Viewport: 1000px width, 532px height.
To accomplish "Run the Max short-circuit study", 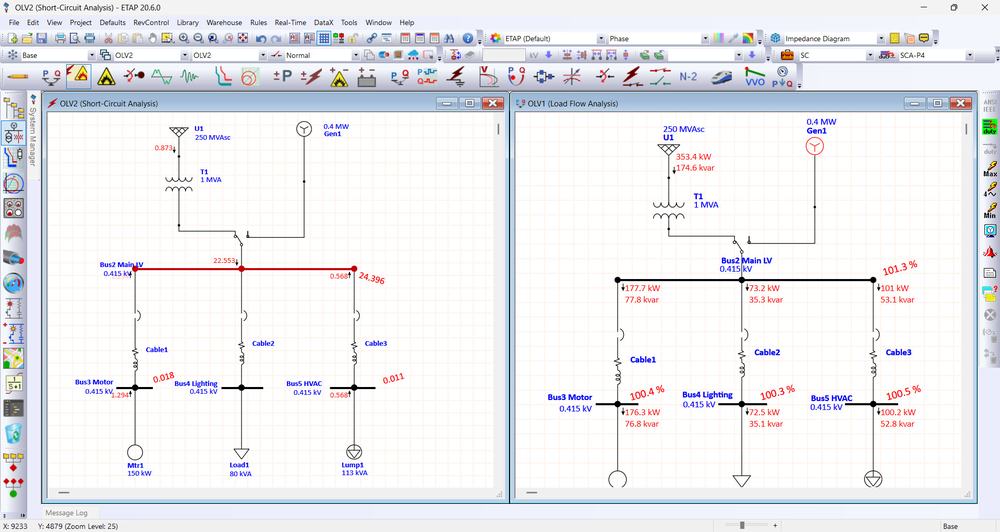I will point(990,168).
